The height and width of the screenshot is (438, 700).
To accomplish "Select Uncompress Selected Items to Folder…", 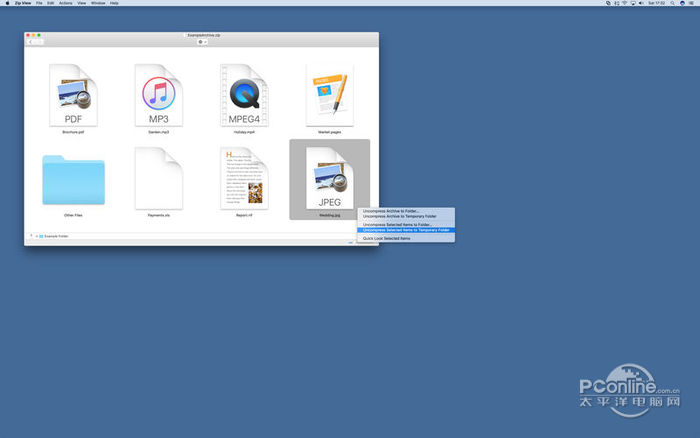I will click(399, 225).
